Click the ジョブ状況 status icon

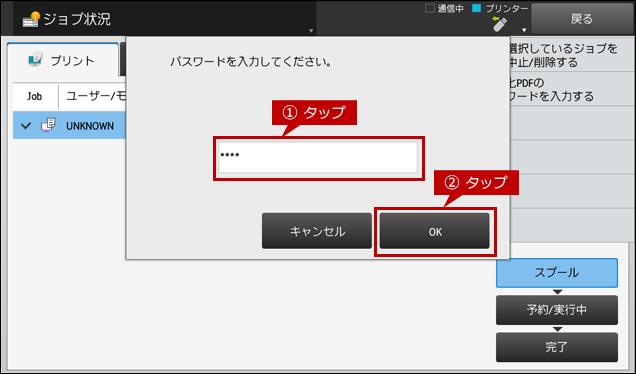31,19
